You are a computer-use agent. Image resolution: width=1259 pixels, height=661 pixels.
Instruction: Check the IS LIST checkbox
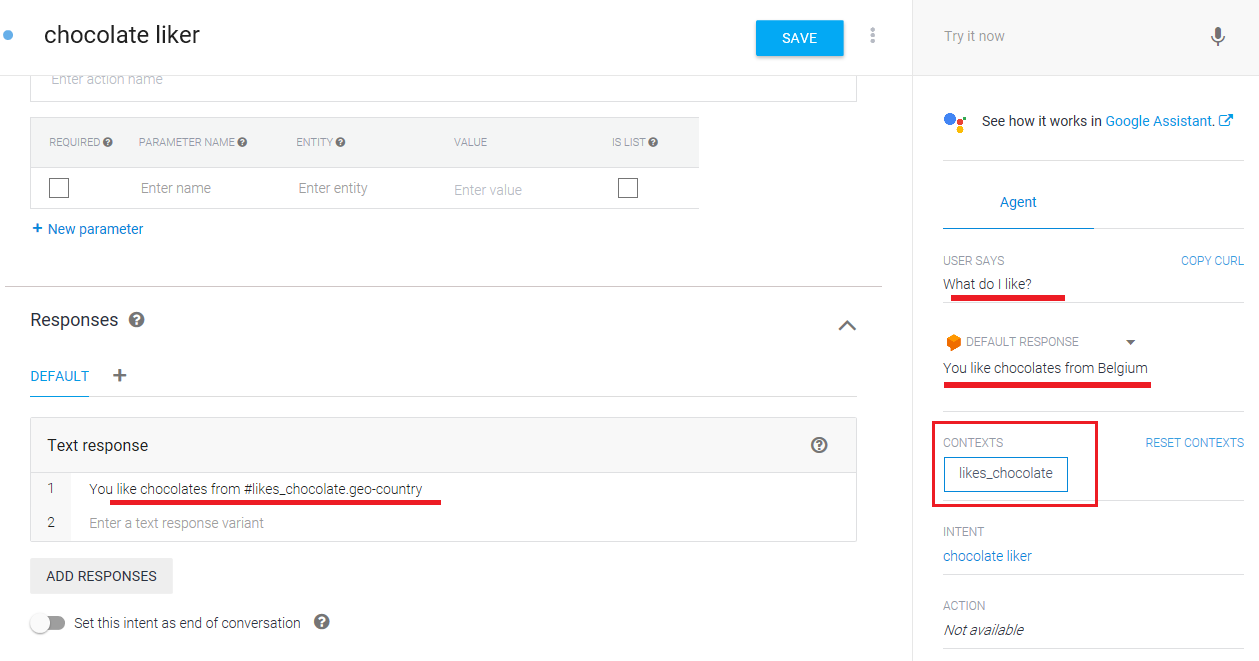[x=628, y=188]
